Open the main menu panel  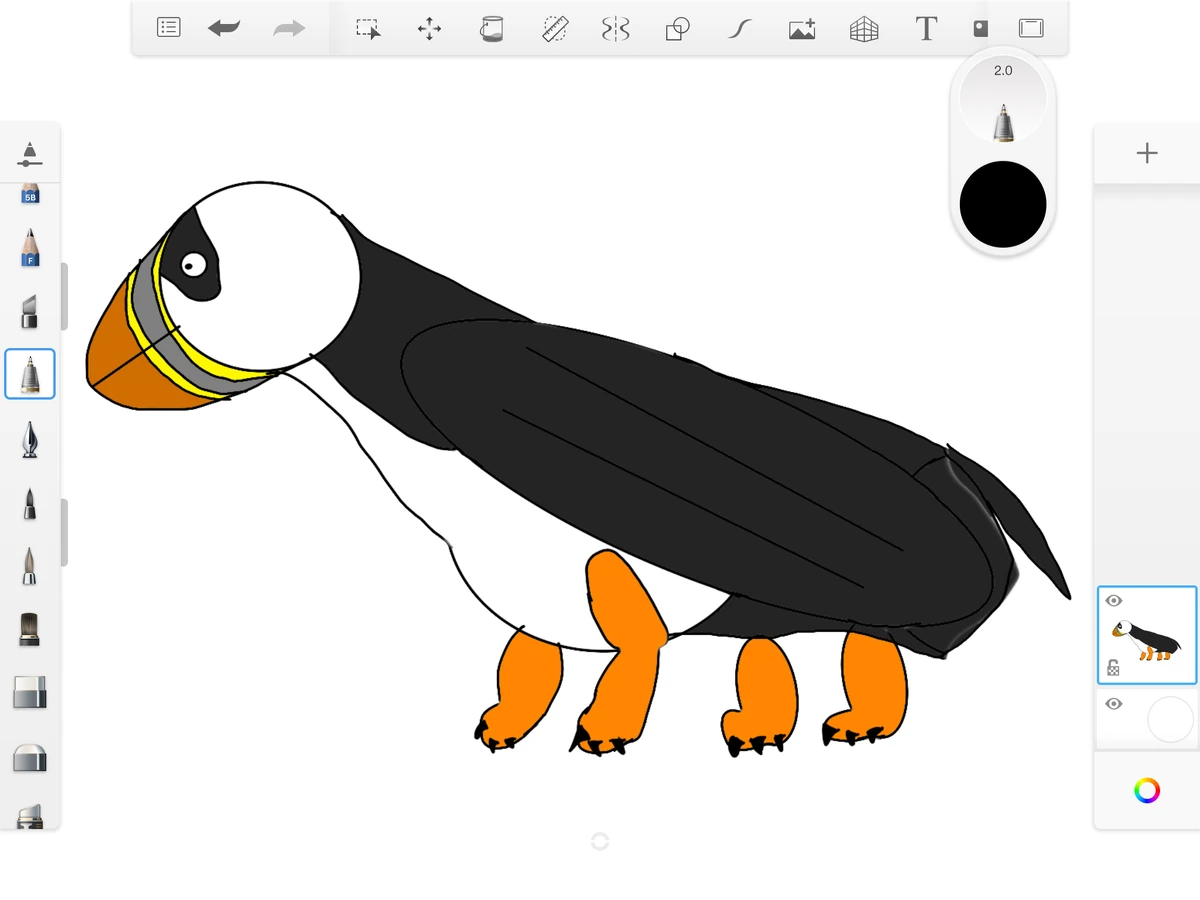pos(168,27)
